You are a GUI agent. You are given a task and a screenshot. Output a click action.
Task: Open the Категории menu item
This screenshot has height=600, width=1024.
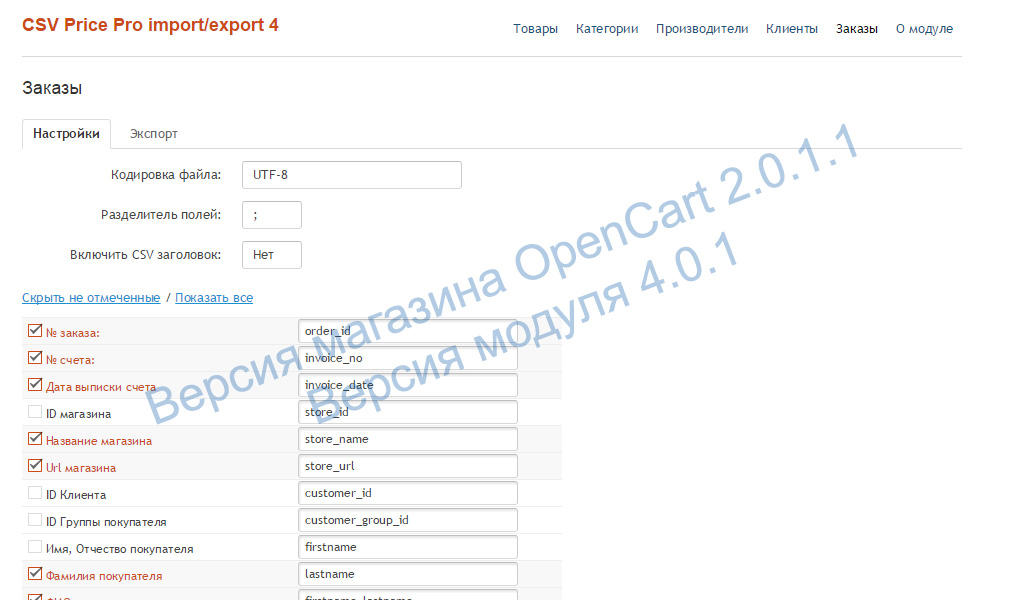607,29
